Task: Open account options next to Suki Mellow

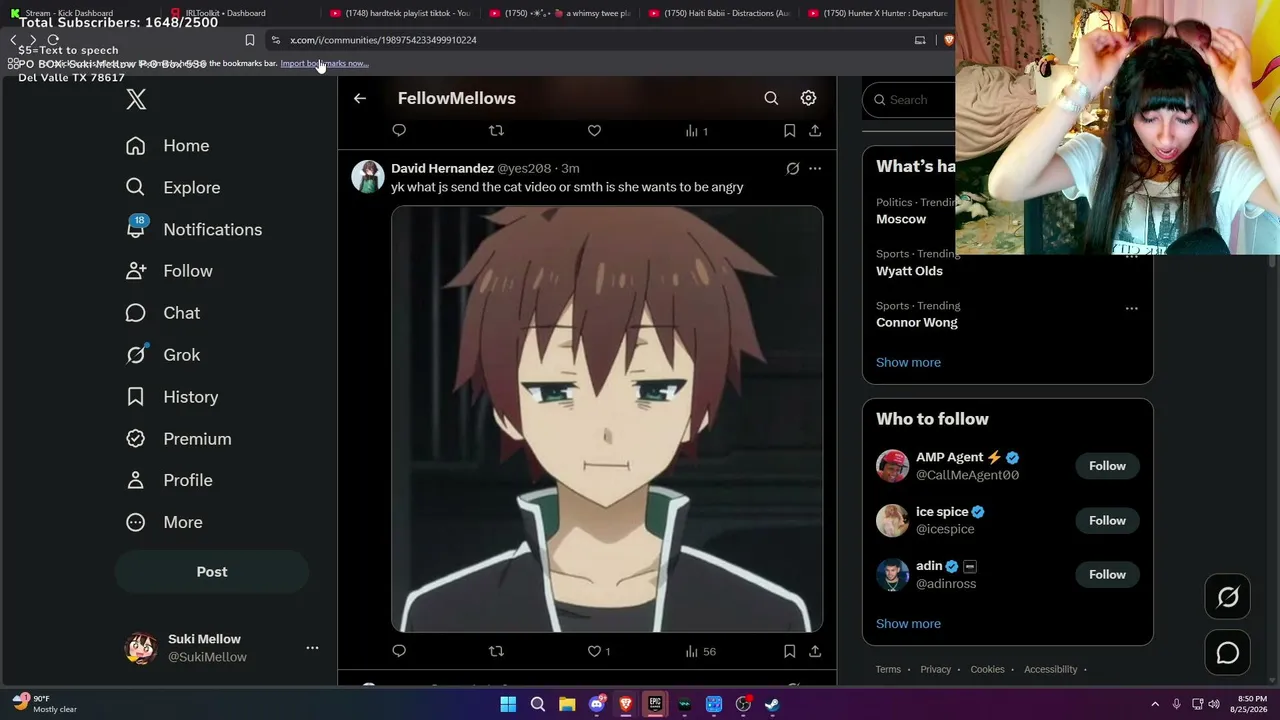Action: click(x=312, y=648)
